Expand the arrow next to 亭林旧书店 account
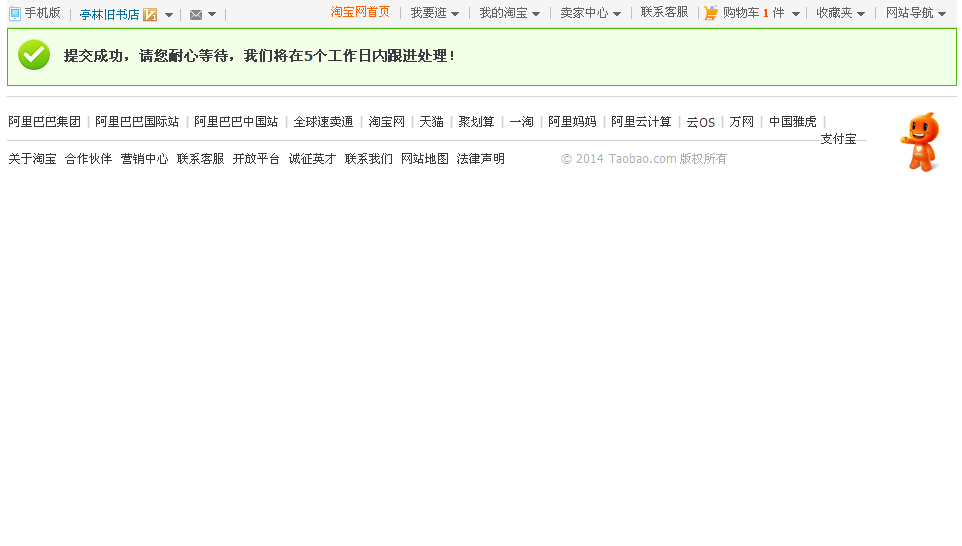 click(x=169, y=15)
